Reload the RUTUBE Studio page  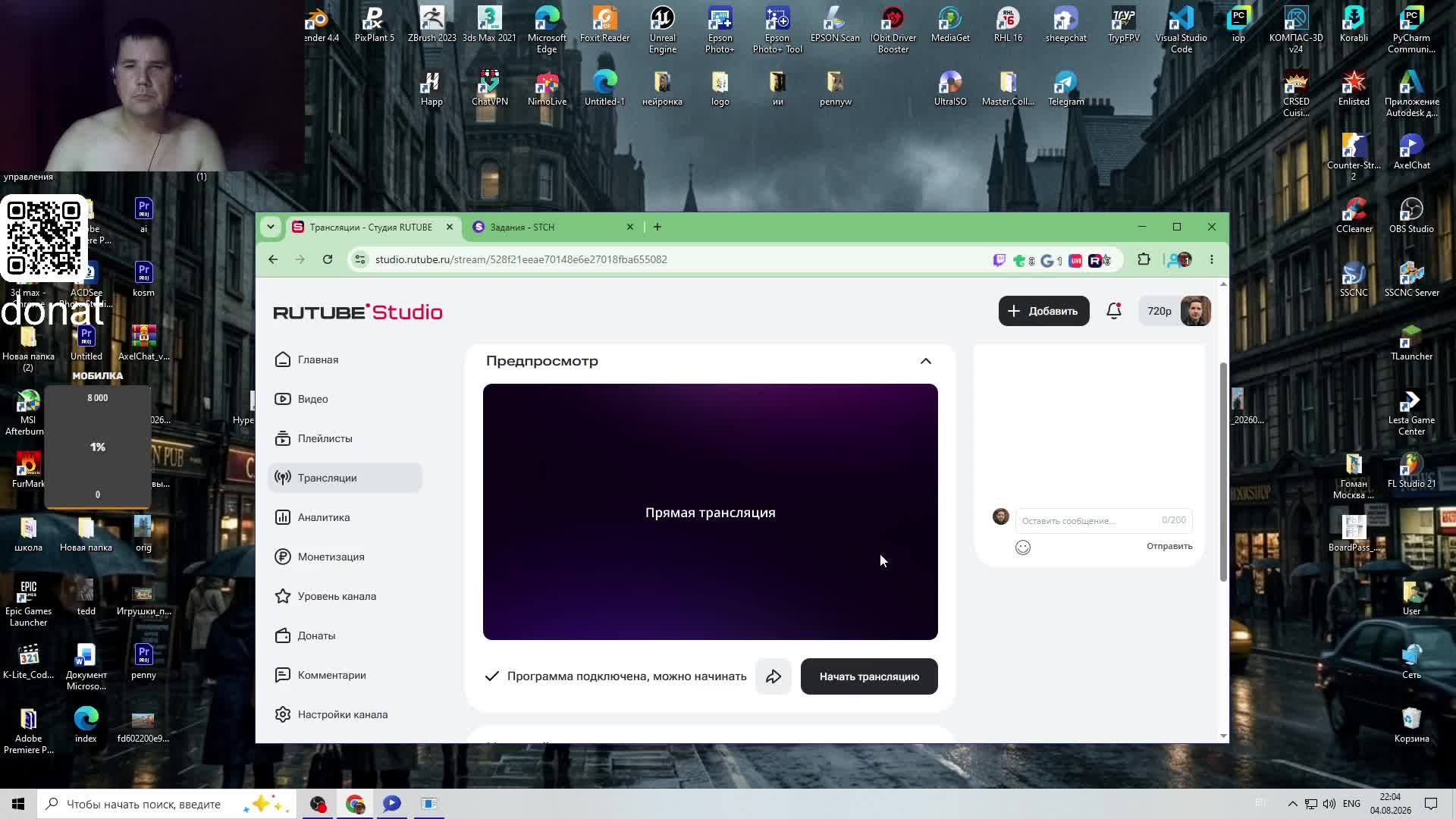click(328, 259)
